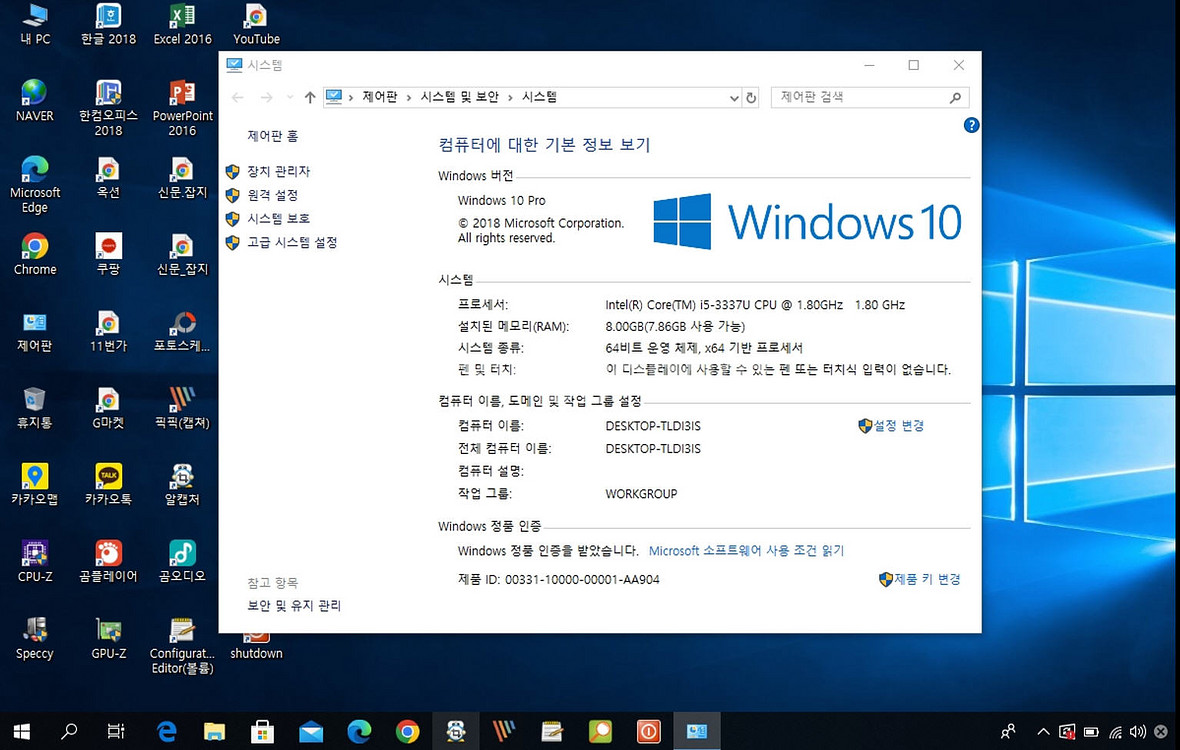Screen dimensions: 1180x750
Task: Select GPU-Z desktop icon
Action: point(108,638)
